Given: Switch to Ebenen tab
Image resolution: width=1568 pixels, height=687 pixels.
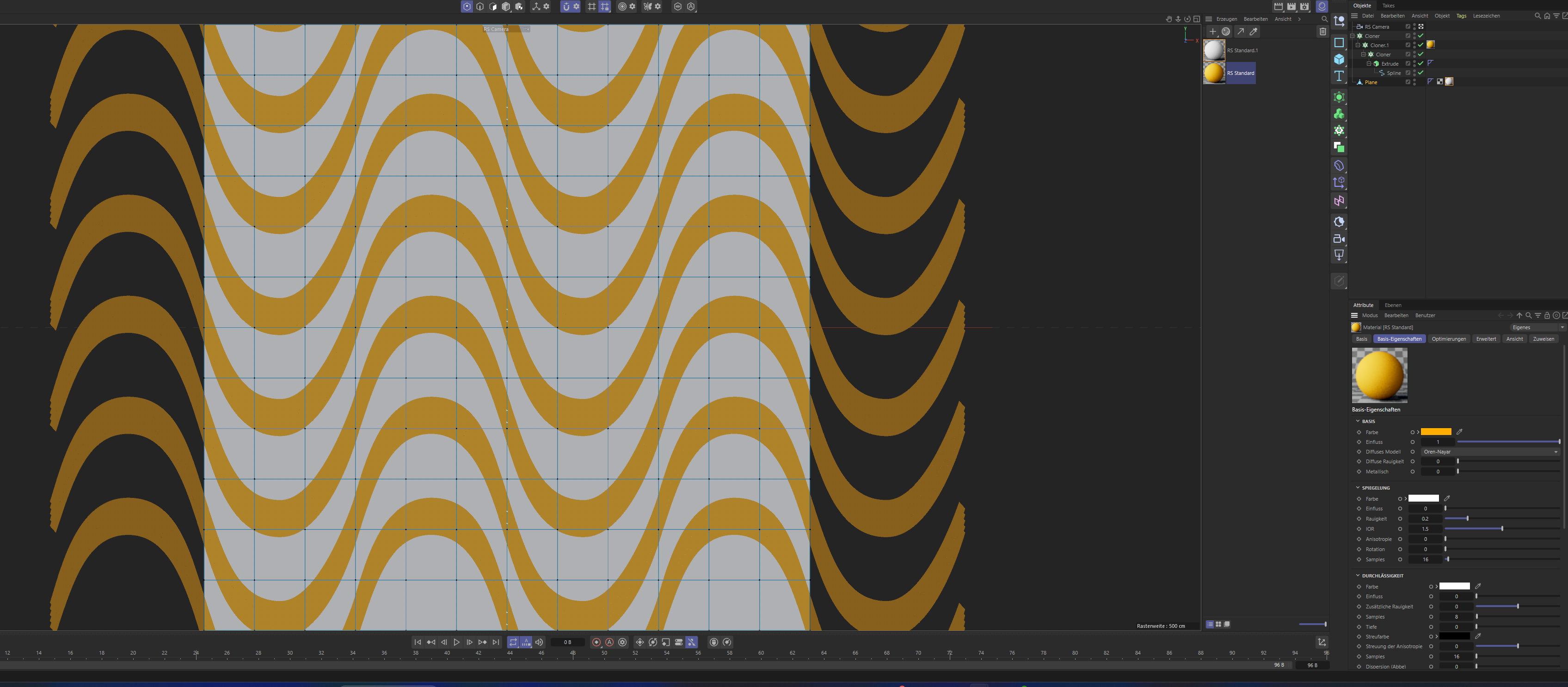Looking at the screenshot, I should (1393, 306).
